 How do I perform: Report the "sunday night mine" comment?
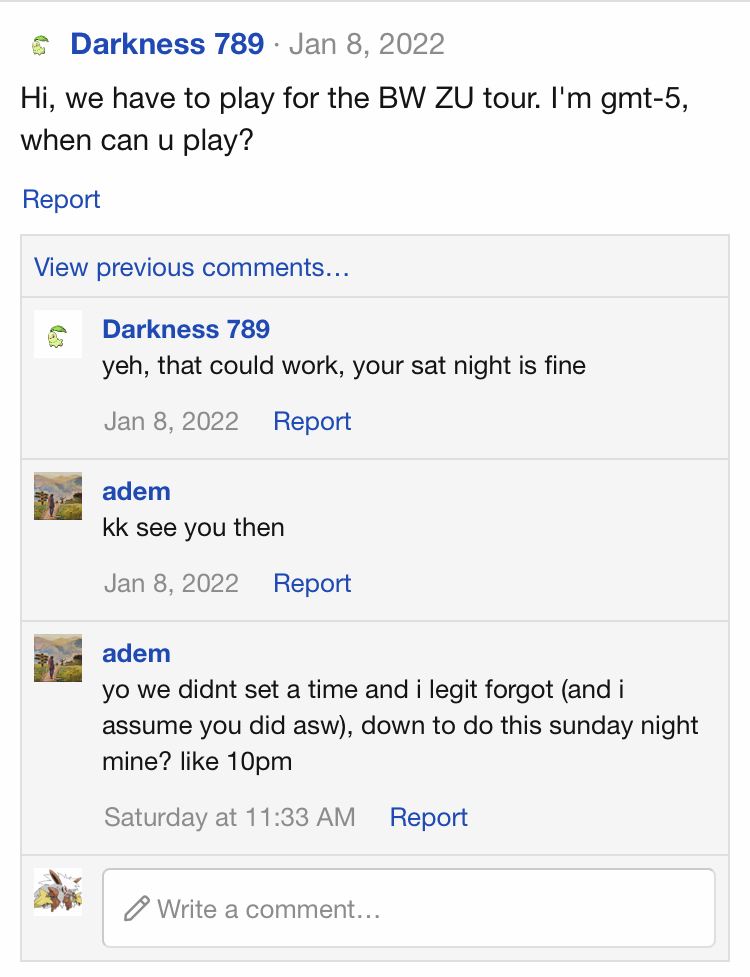428,817
